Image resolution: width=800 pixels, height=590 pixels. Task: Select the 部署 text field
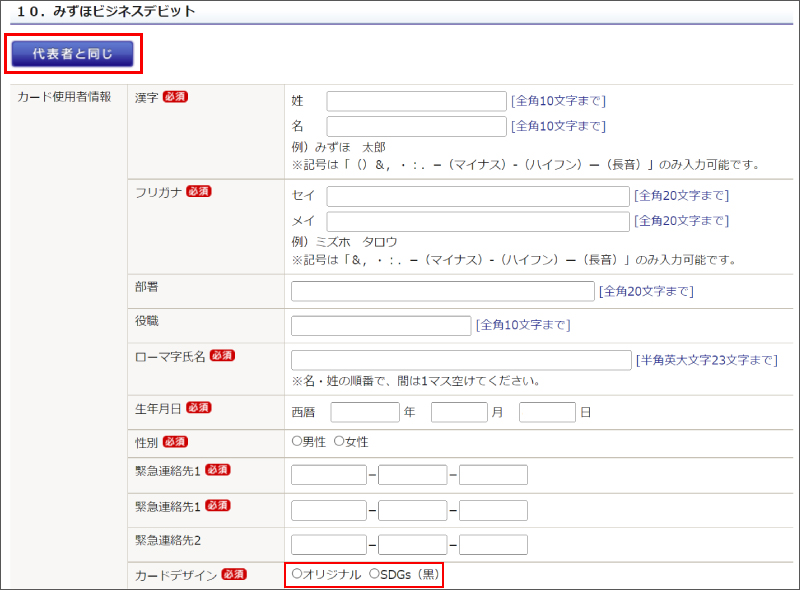pyautogui.click(x=443, y=291)
